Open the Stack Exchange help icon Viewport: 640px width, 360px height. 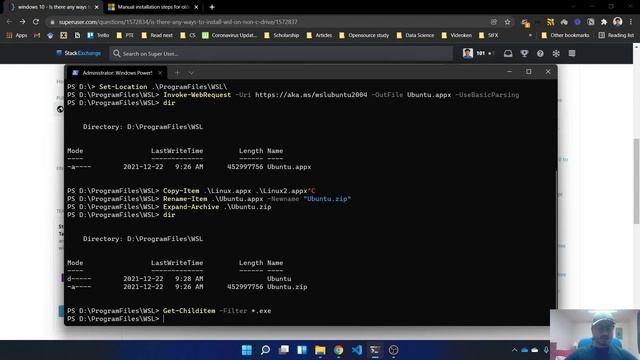pyautogui.click(x=540, y=53)
